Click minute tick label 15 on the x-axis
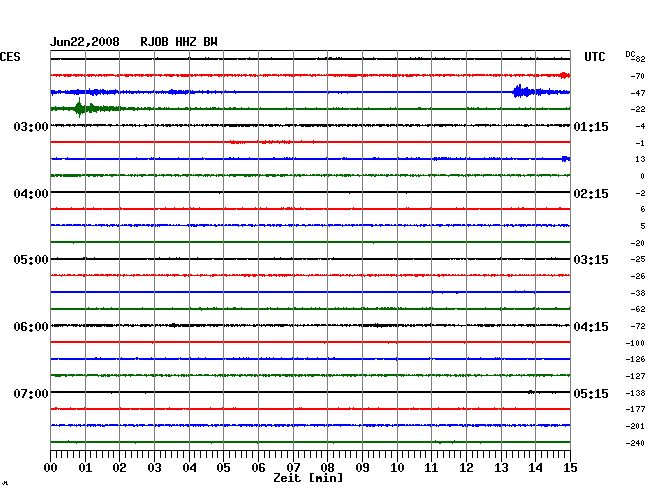 570,468
